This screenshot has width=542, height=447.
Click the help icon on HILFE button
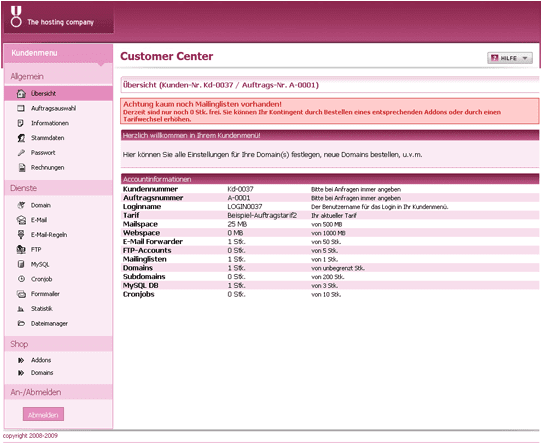[x=495, y=58]
